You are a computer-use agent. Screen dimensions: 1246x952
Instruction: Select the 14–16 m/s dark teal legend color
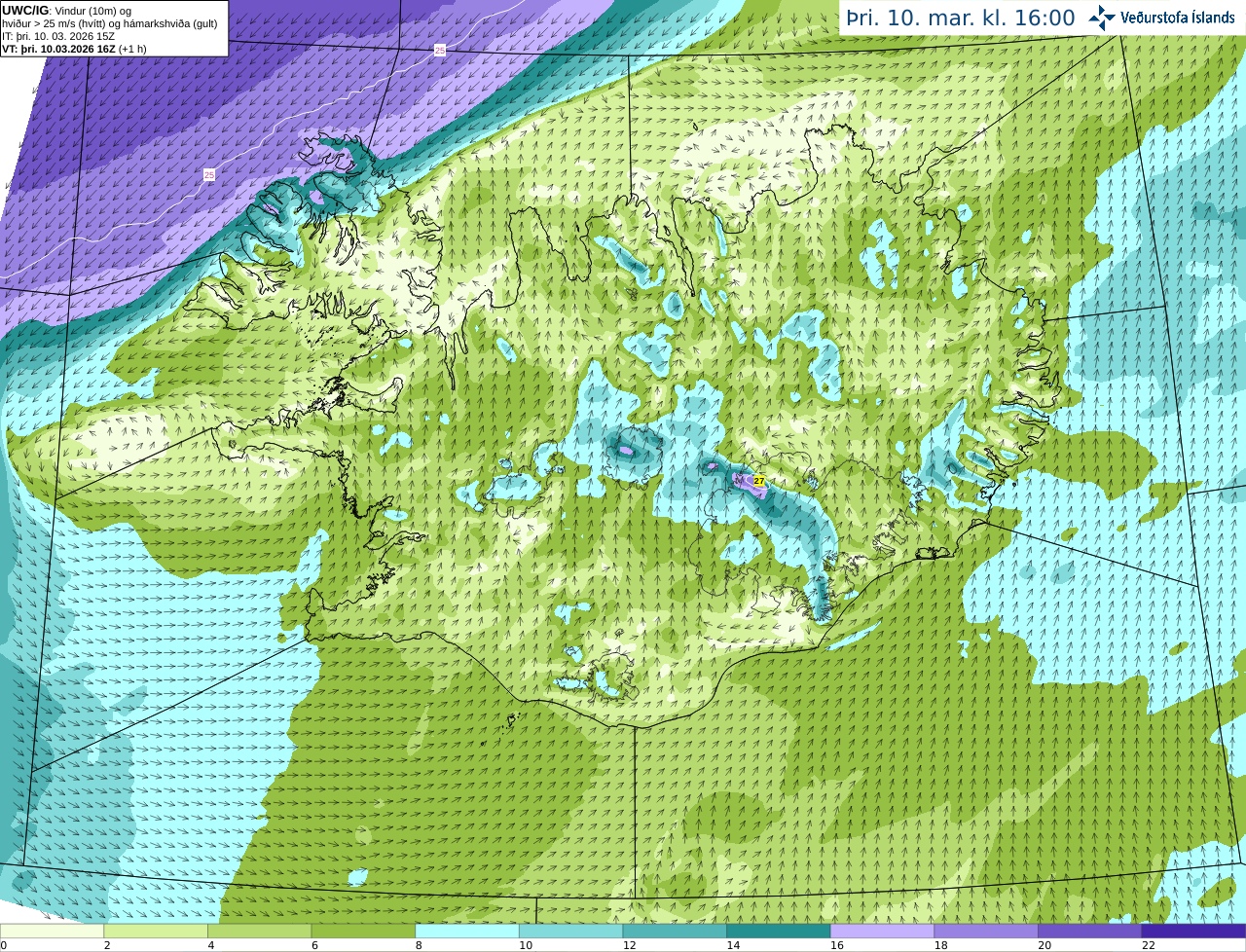(x=779, y=931)
